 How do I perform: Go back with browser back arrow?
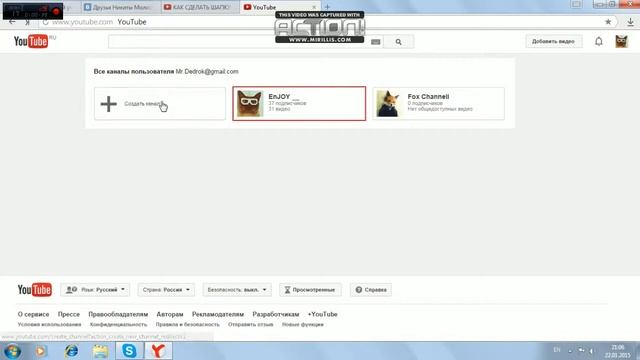[12, 22]
